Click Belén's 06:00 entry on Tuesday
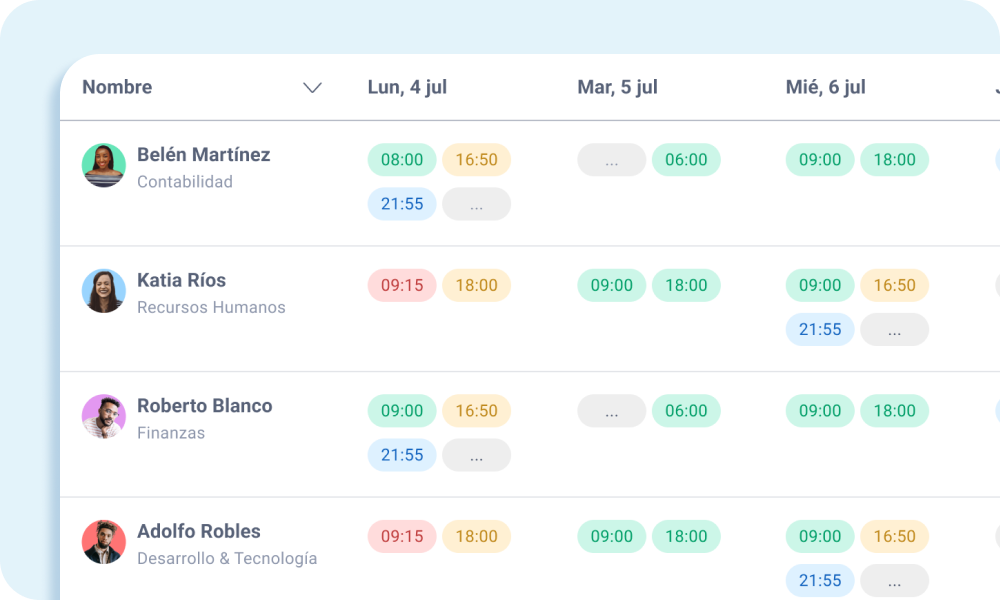The width and height of the screenshot is (1000, 600). pyautogui.click(x=687, y=159)
